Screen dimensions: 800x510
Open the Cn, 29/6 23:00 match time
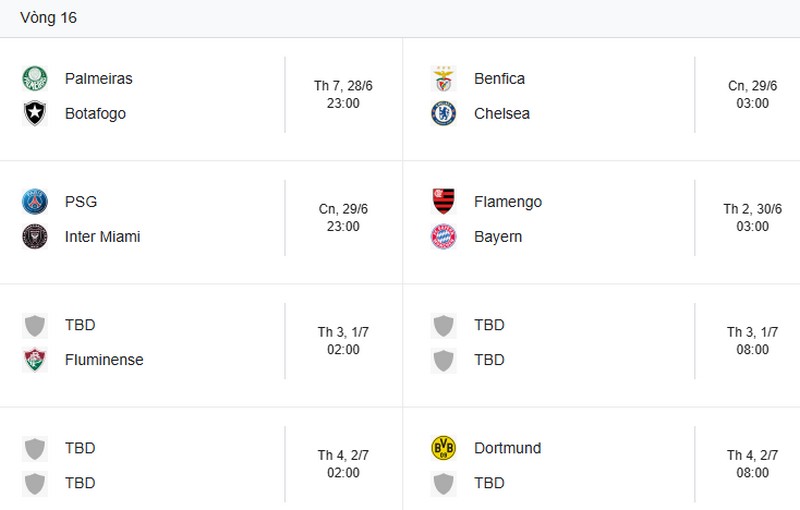click(343, 218)
